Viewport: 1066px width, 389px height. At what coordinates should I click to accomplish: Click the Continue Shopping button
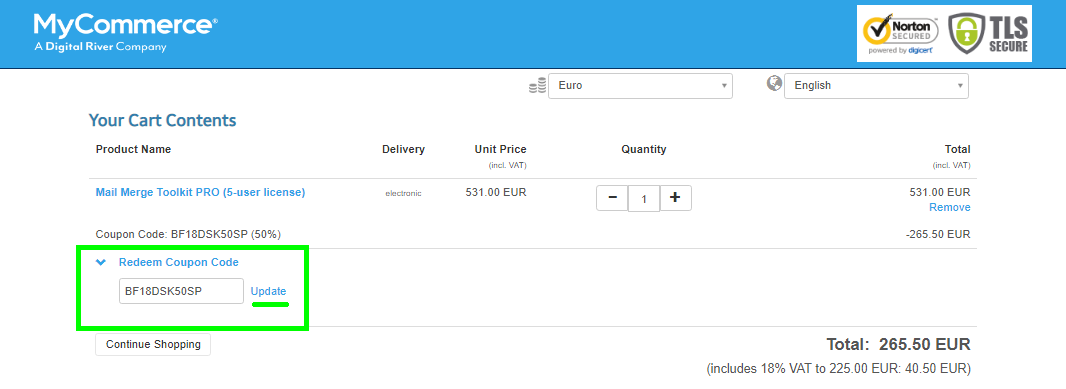point(153,344)
